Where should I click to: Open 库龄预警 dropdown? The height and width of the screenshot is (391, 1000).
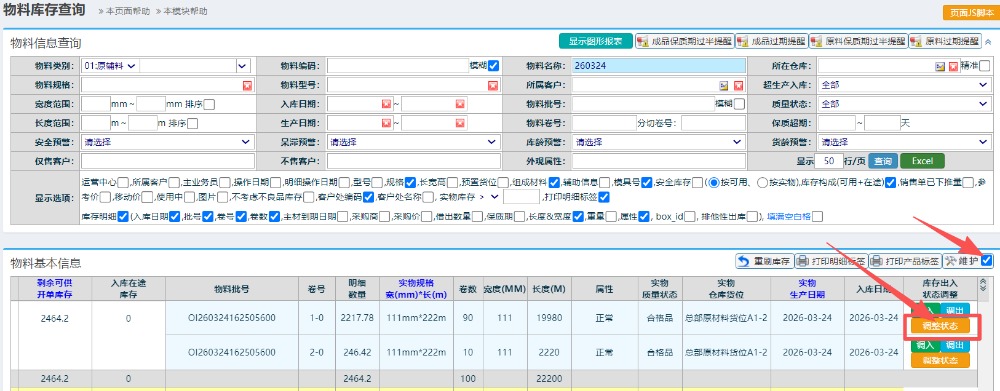(659, 142)
